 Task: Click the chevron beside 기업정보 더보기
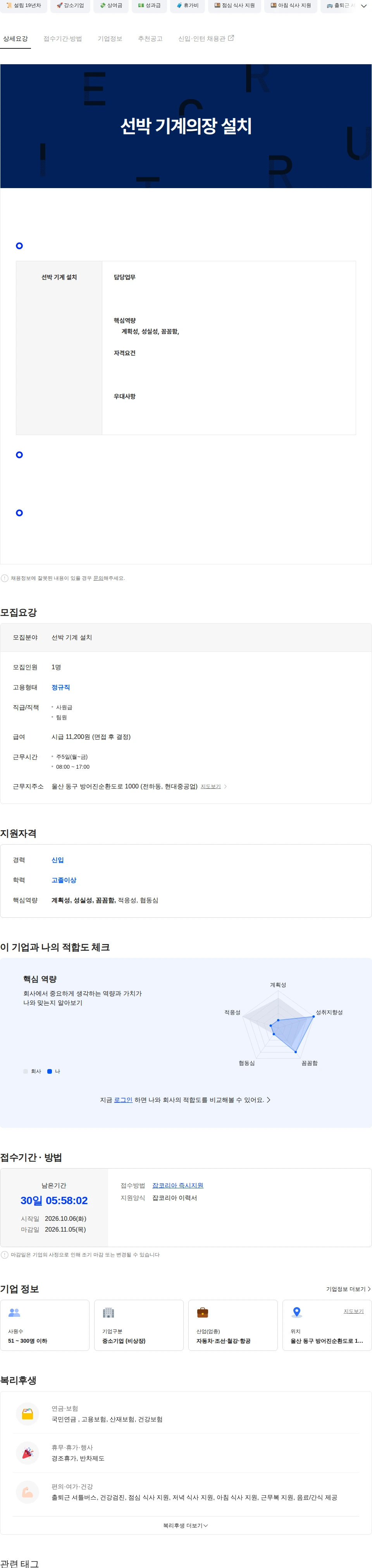(x=369, y=1289)
